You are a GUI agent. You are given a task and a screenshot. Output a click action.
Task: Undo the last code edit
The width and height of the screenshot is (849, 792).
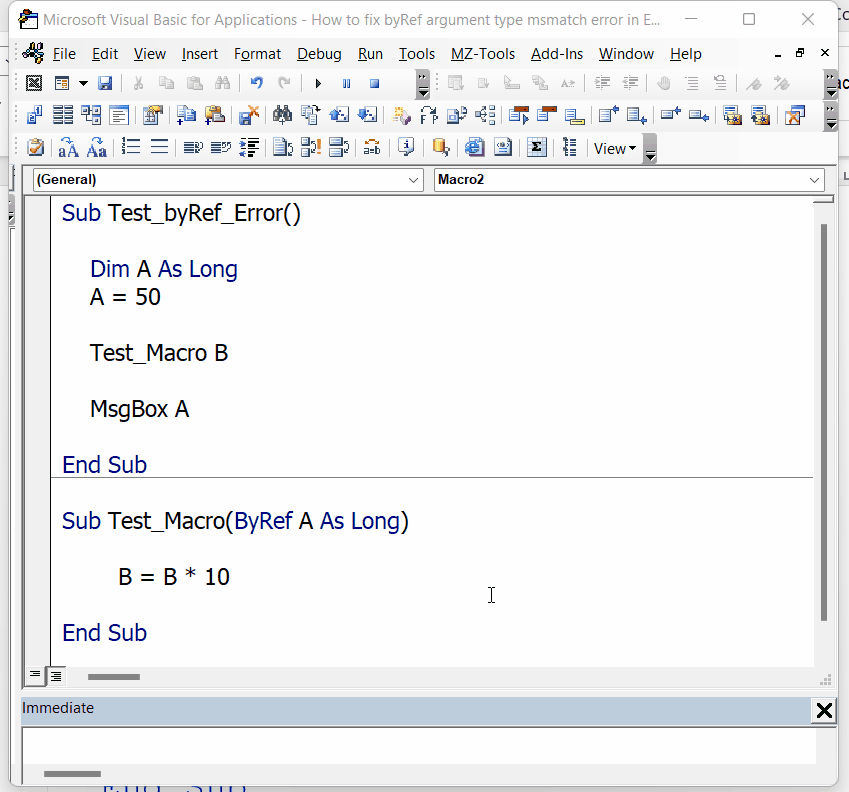pyautogui.click(x=258, y=83)
